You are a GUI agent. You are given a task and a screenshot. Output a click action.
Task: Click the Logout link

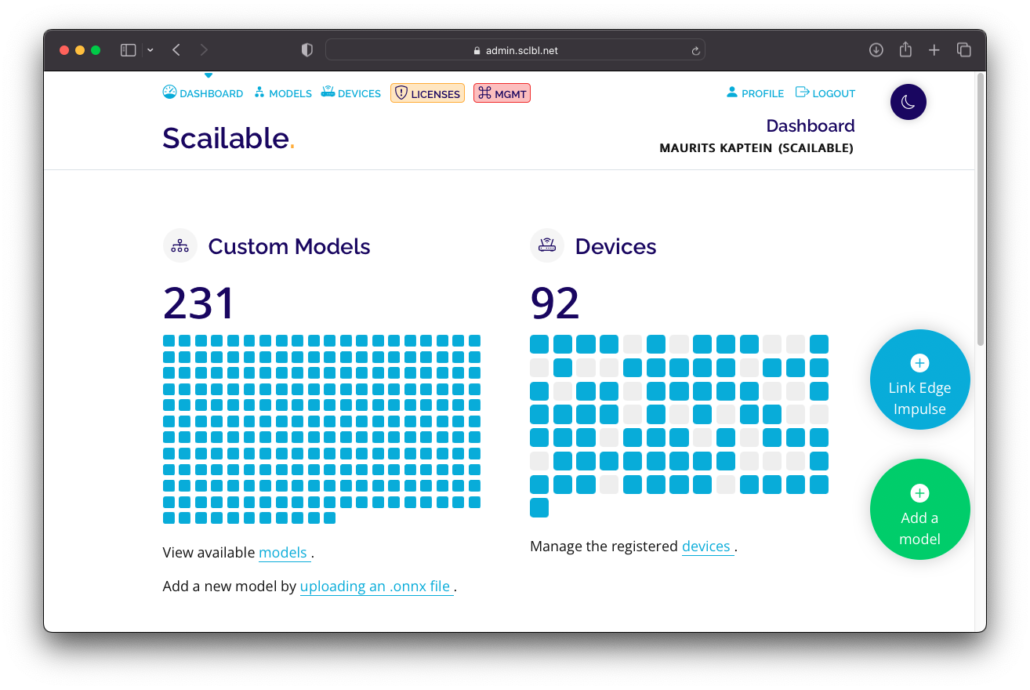pos(825,93)
